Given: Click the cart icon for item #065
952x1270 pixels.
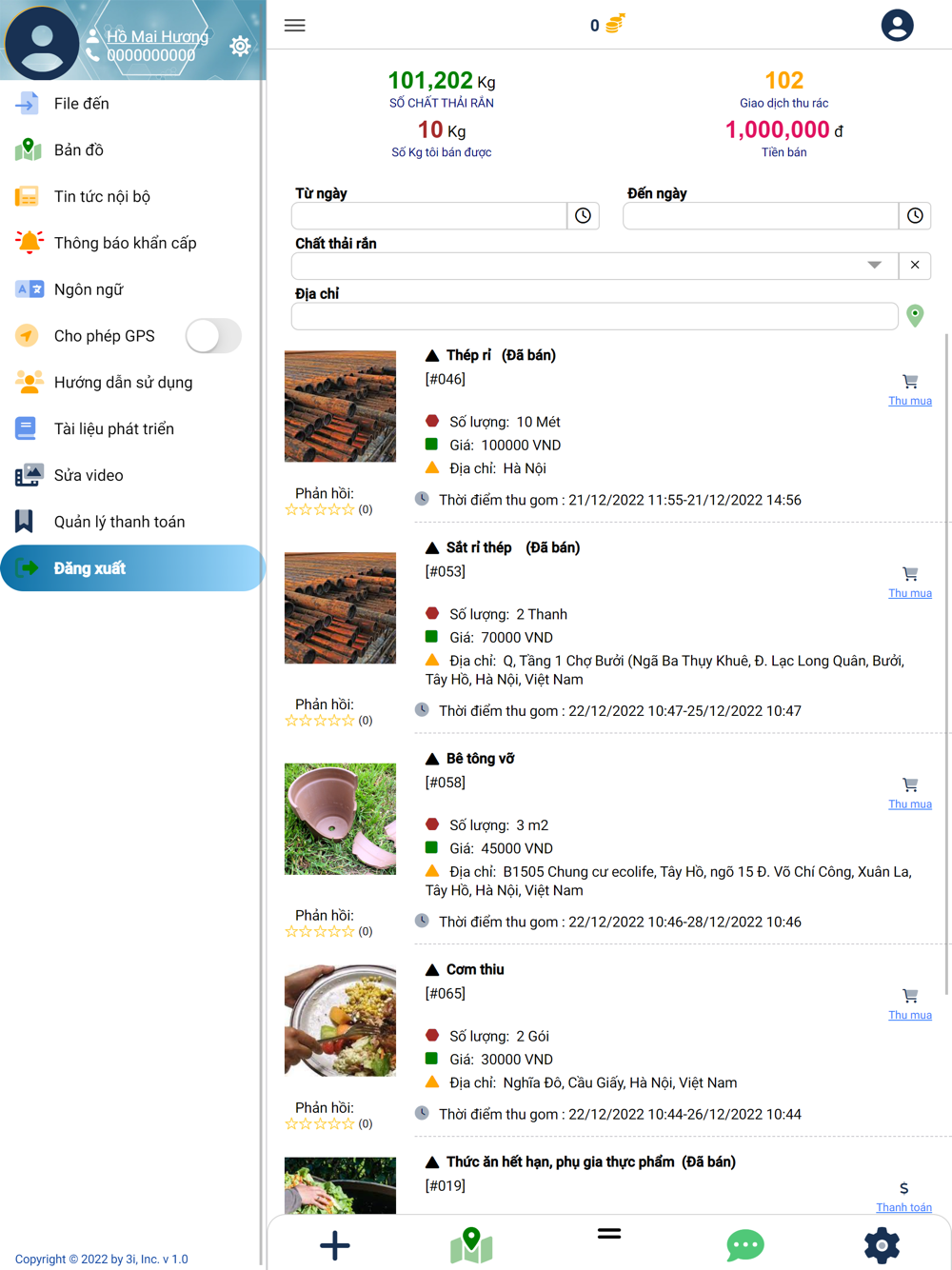Looking at the screenshot, I should click(x=910, y=996).
